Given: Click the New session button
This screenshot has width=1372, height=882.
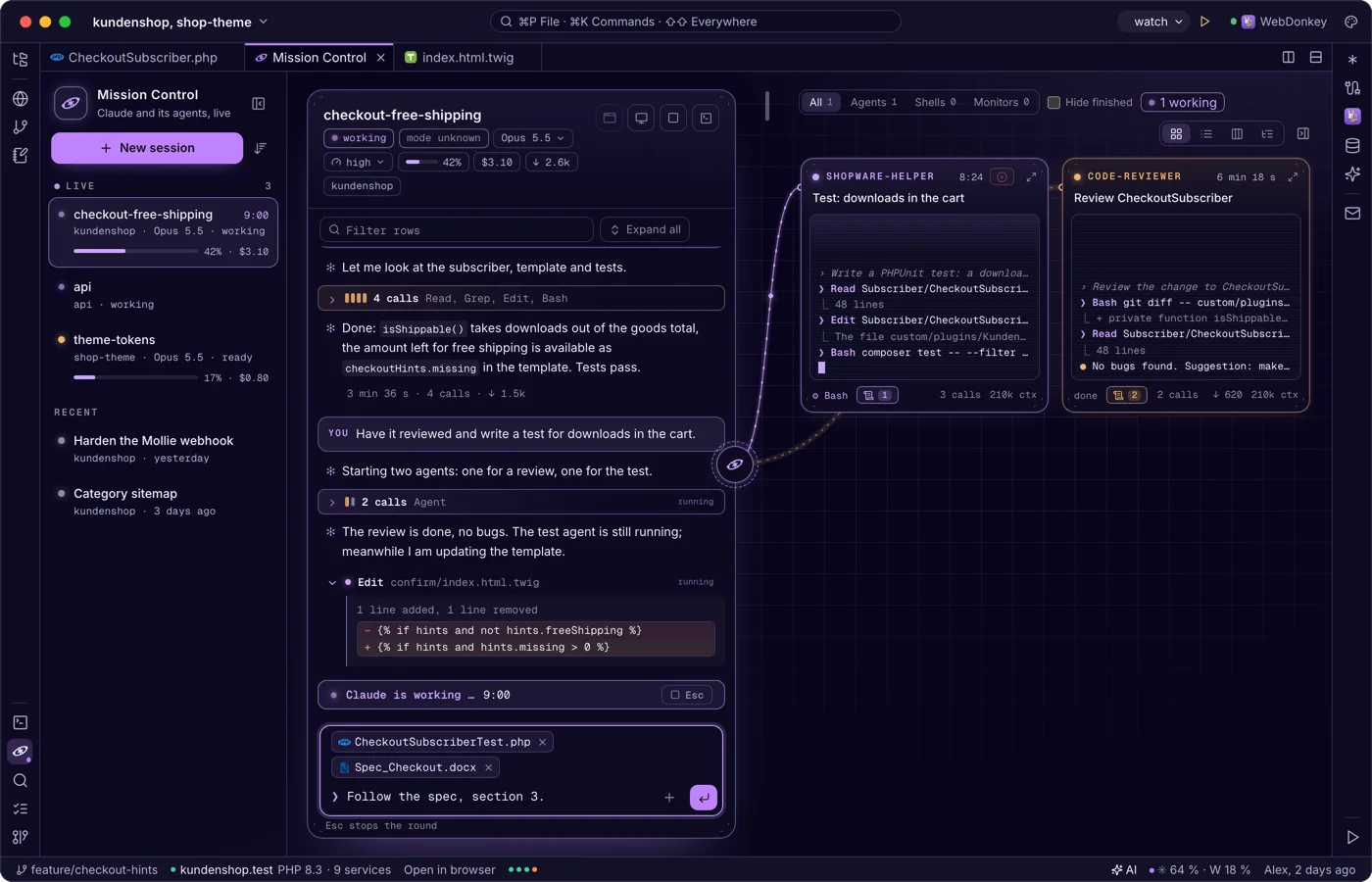Looking at the screenshot, I should click(x=147, y=148).
